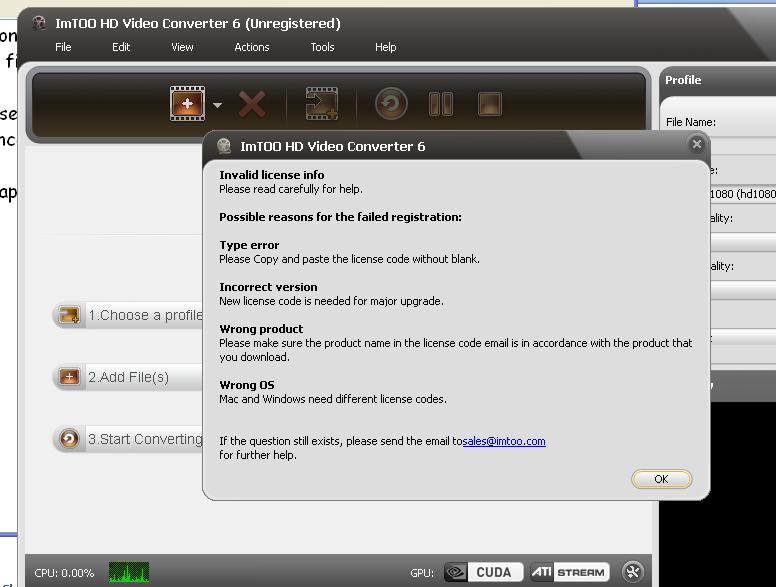Open the wrench settings icon in status bar

632,572
